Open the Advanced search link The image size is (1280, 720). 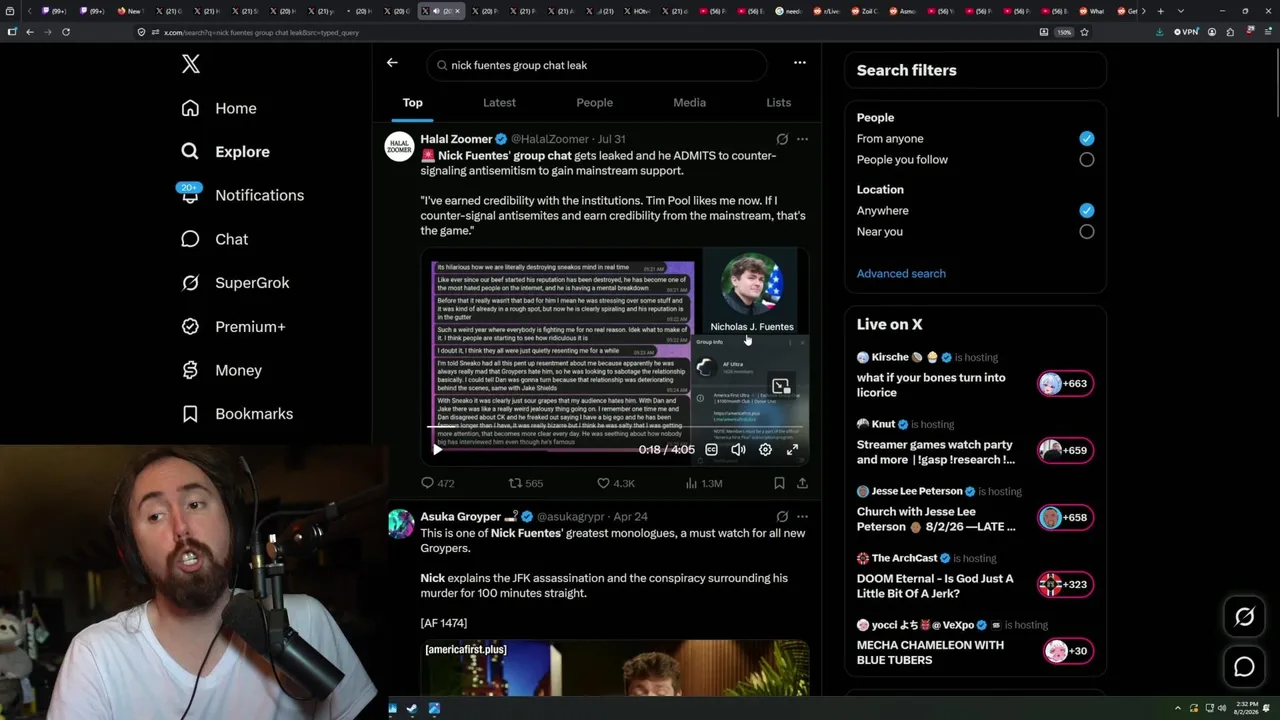pos(901,274)
